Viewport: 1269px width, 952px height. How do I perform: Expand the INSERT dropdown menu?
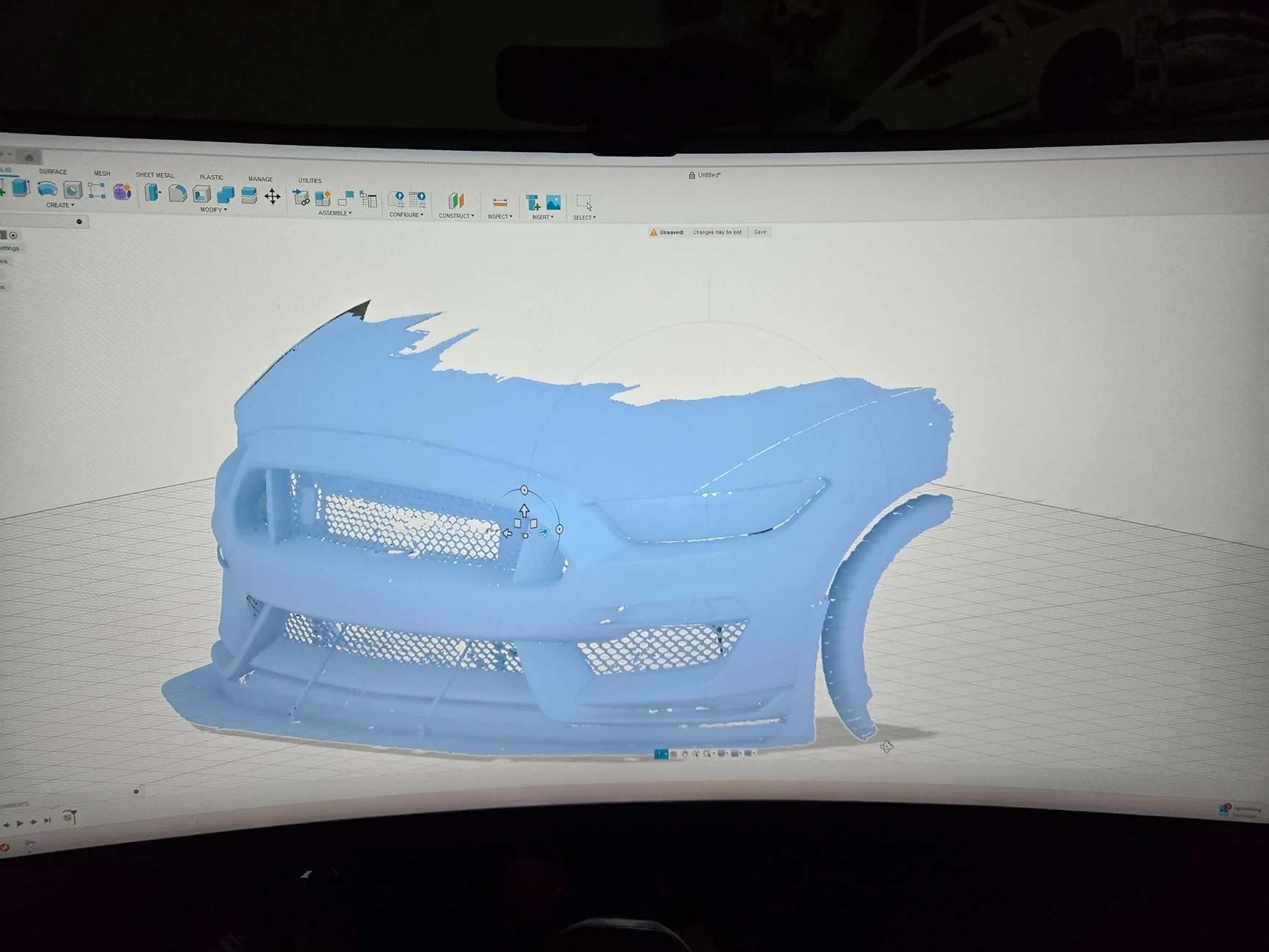pos(543,217)
